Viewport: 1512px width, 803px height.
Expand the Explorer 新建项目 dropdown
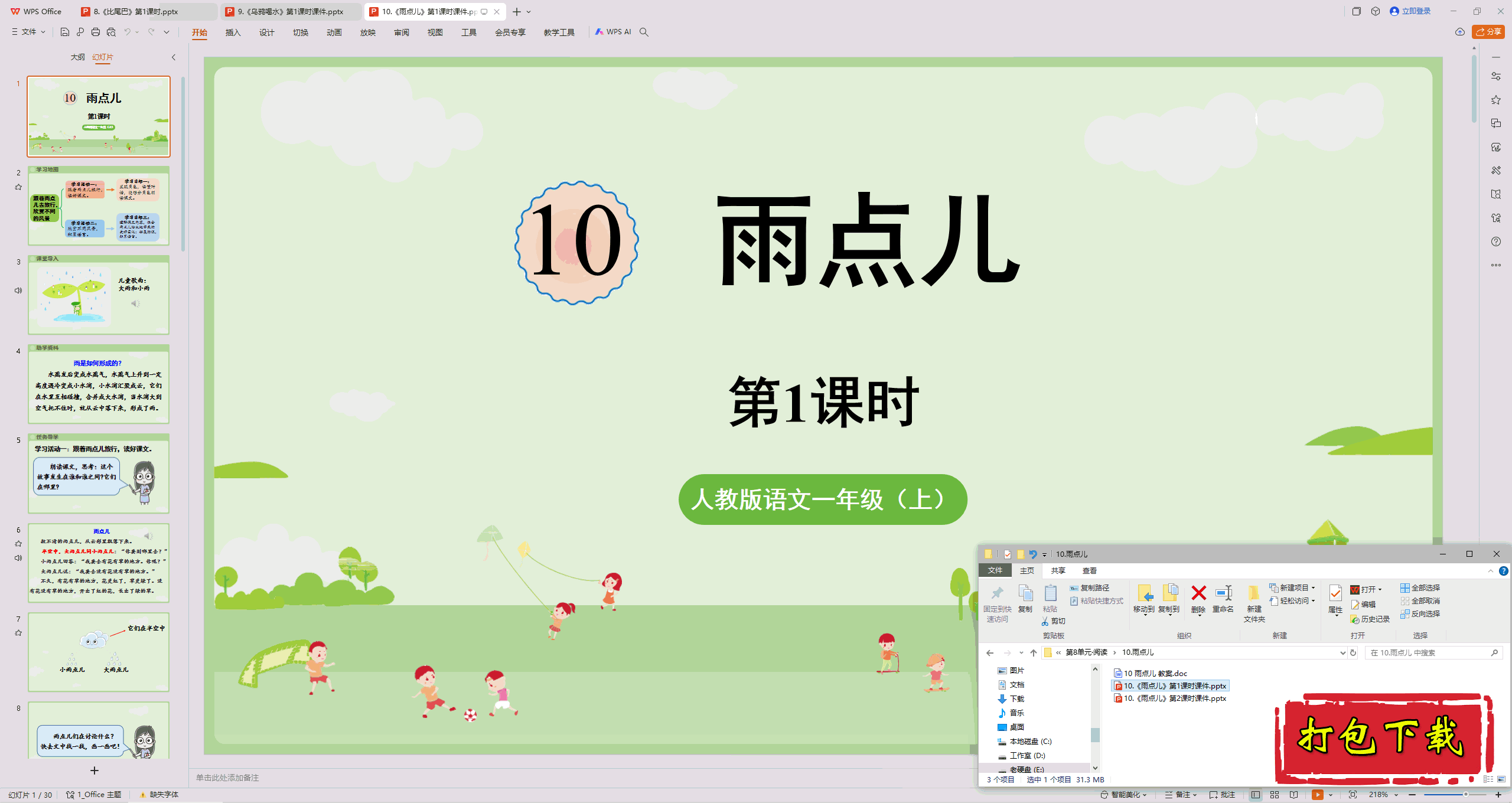pos(1292,588)
